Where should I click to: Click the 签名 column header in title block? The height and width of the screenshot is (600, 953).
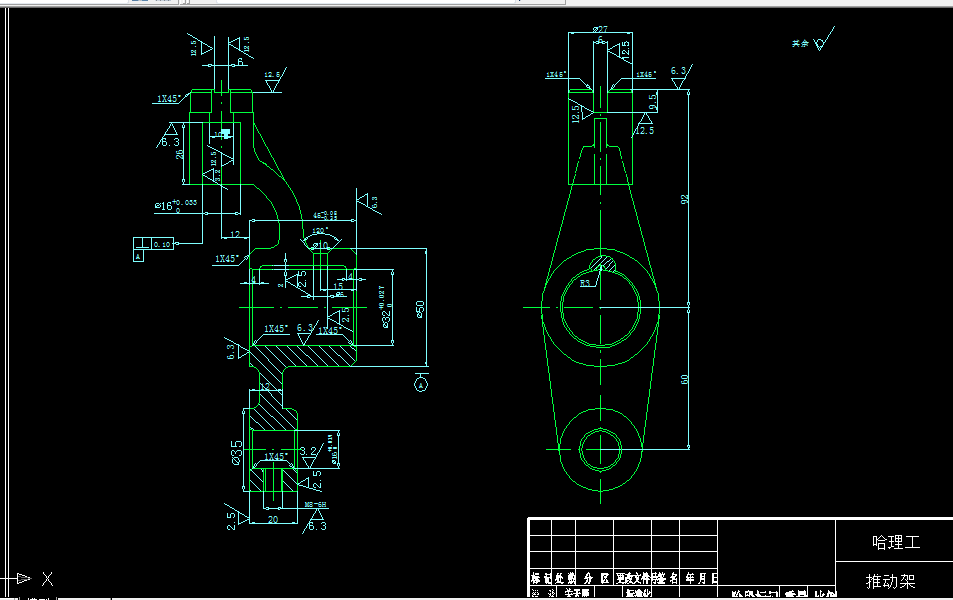click(666, 576)
